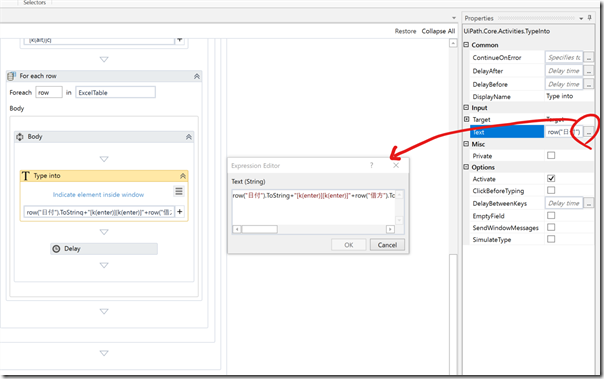This screenshot has width=604, height=379.
Task: Click the For each row icon
Action: click(x=11, y=76)
